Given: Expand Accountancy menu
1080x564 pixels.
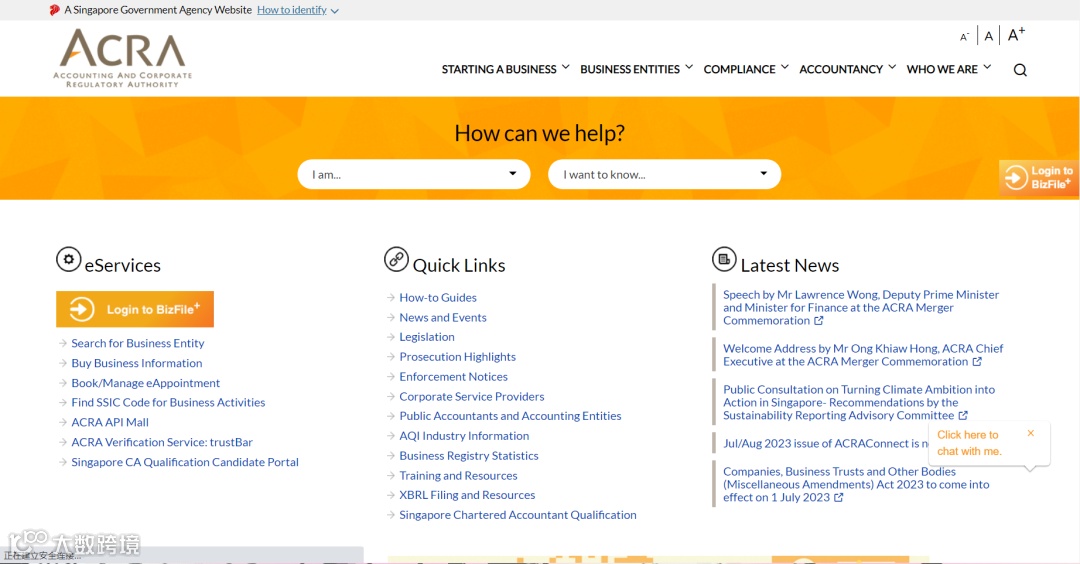Looking at the screenshot, I should pos(847,69).
